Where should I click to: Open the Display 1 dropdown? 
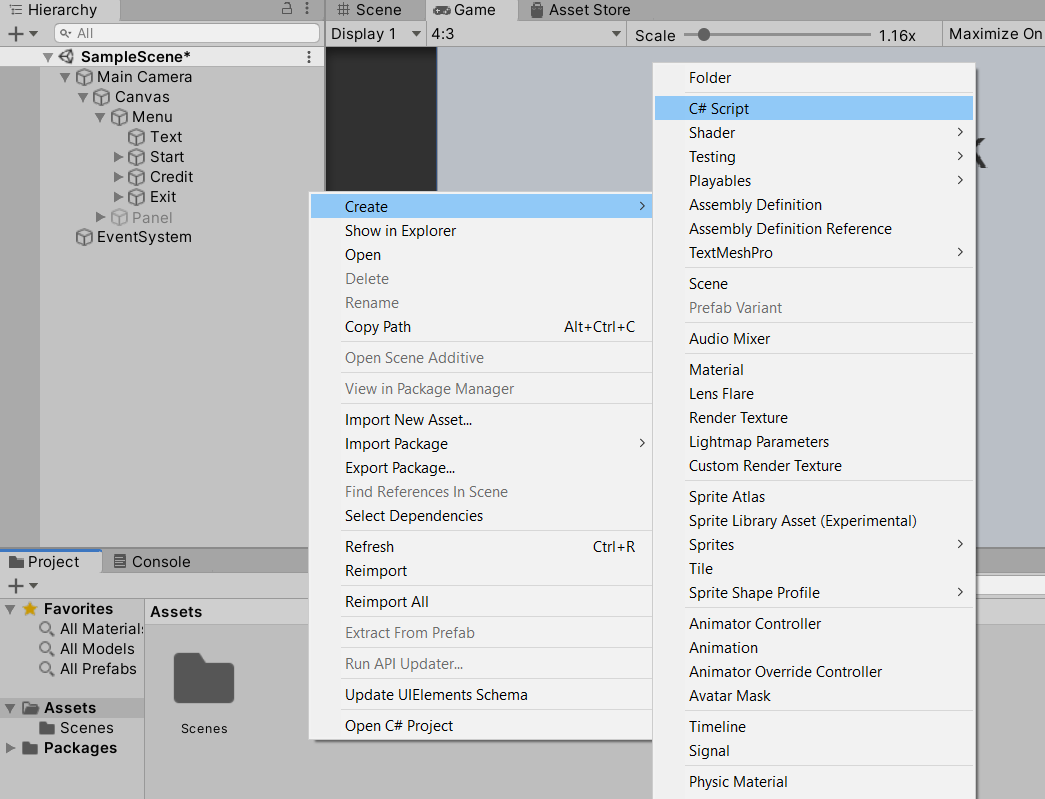[374, 34]
